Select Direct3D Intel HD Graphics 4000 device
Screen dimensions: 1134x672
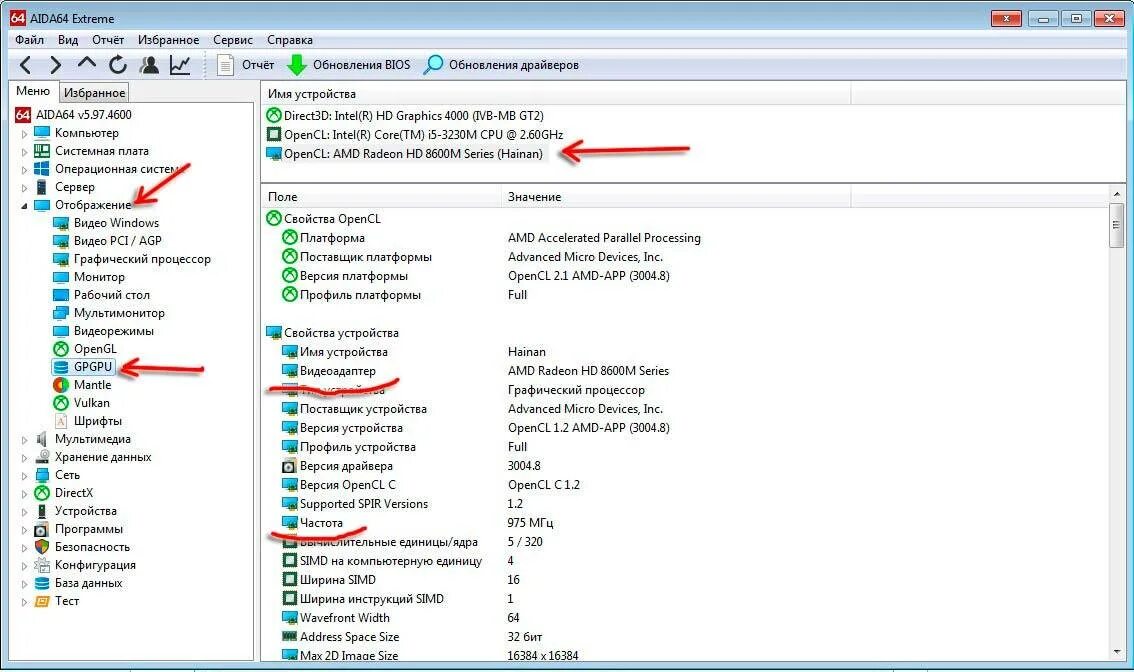click(405, 116)
